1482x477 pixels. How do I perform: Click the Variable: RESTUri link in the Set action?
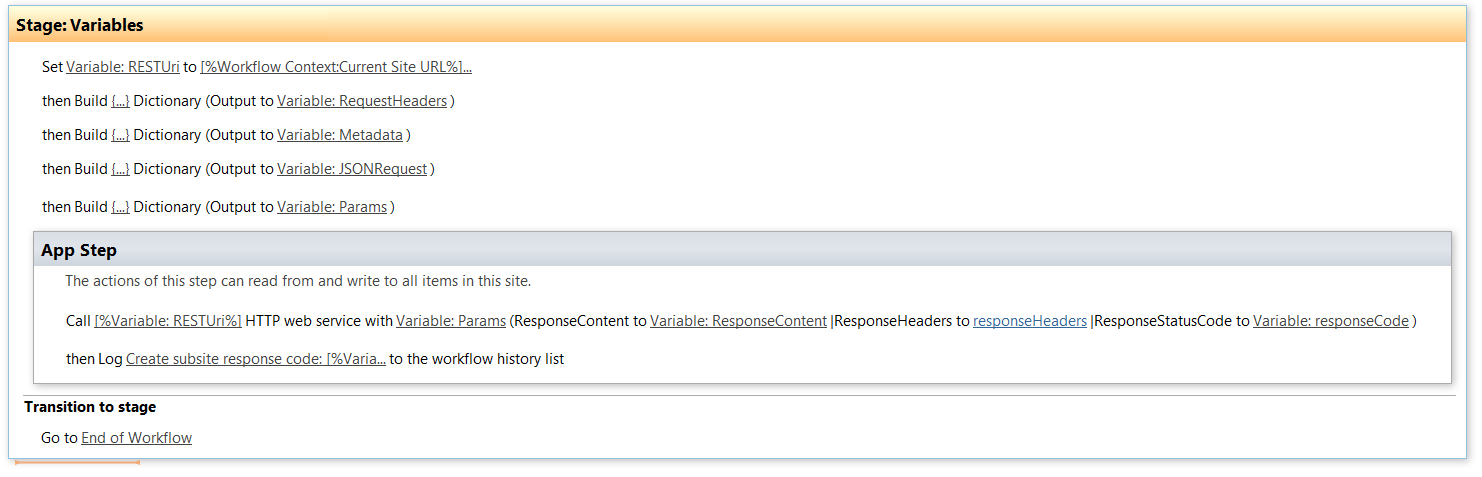[122, 67]
